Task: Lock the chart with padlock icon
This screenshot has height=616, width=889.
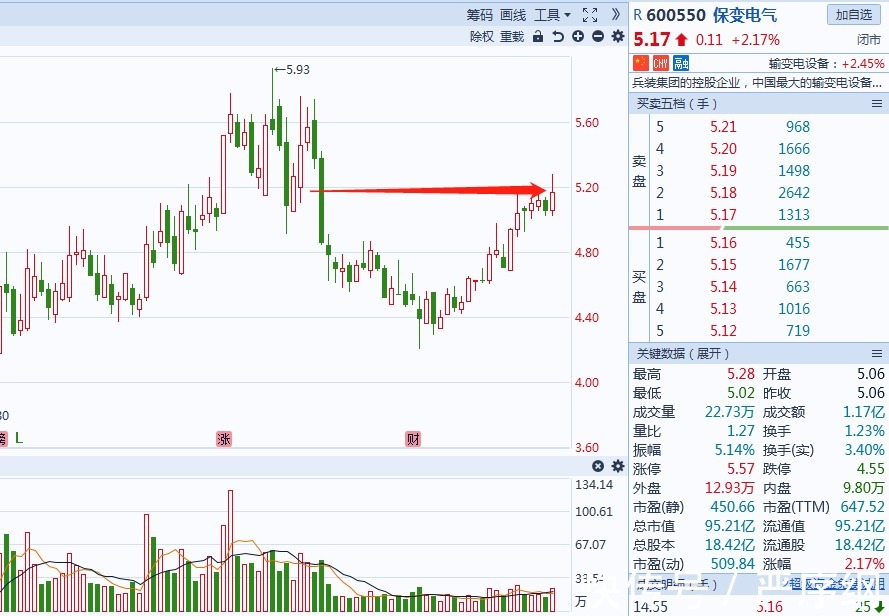Action: pos(538,37)
